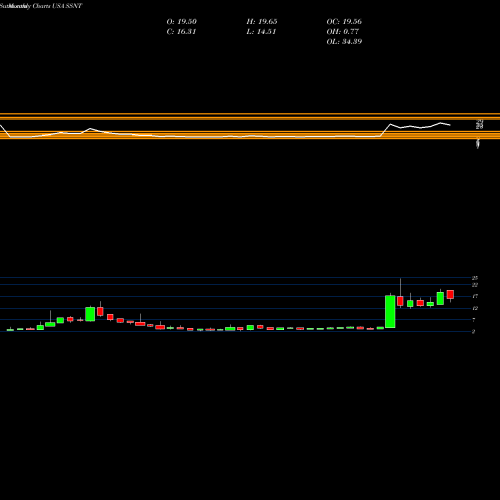Select the OC: 19.56 value
The height and width of the screenshot is (500, 500).
[x=344, y=22]
